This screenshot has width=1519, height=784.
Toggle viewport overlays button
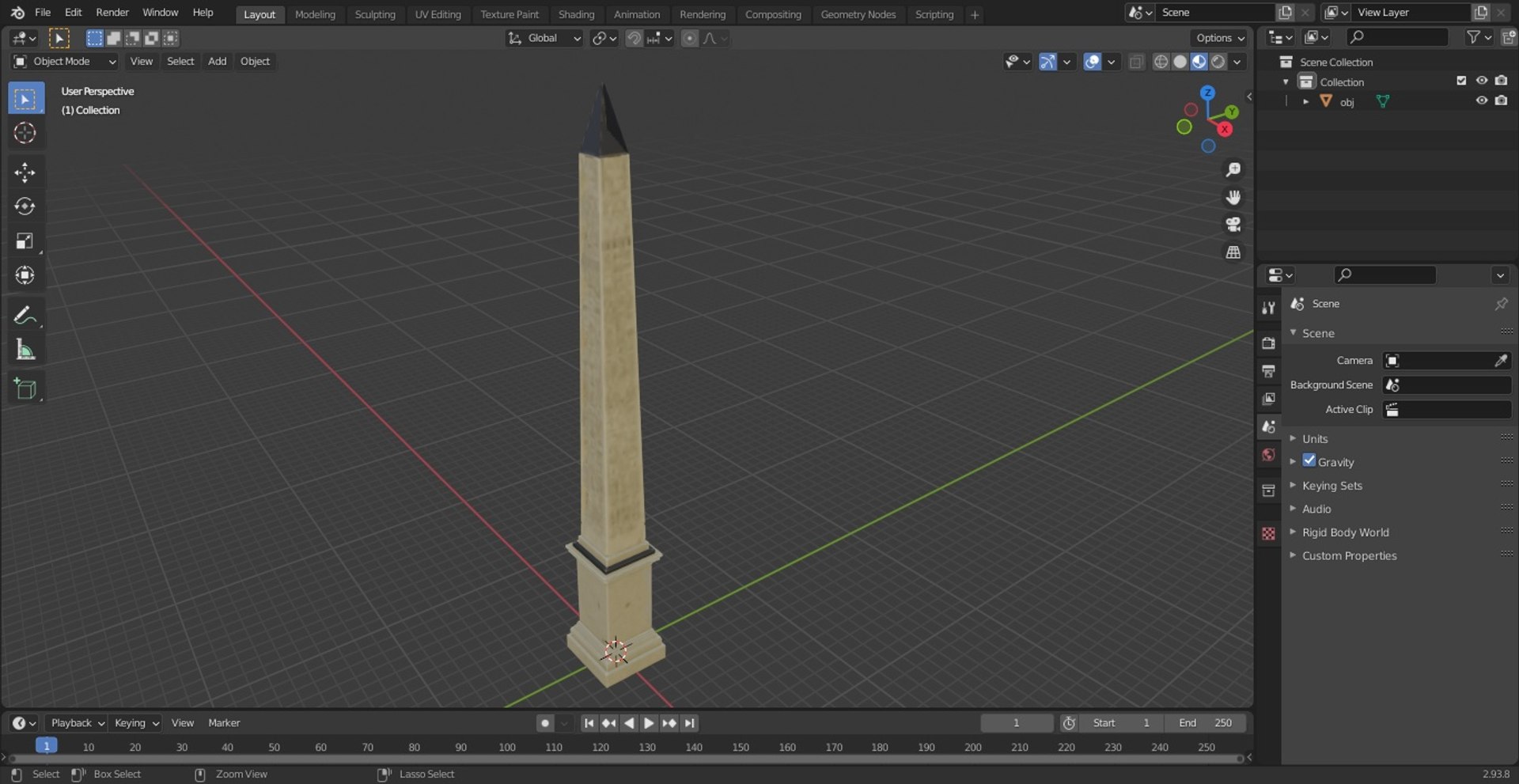coord(1092,62)
